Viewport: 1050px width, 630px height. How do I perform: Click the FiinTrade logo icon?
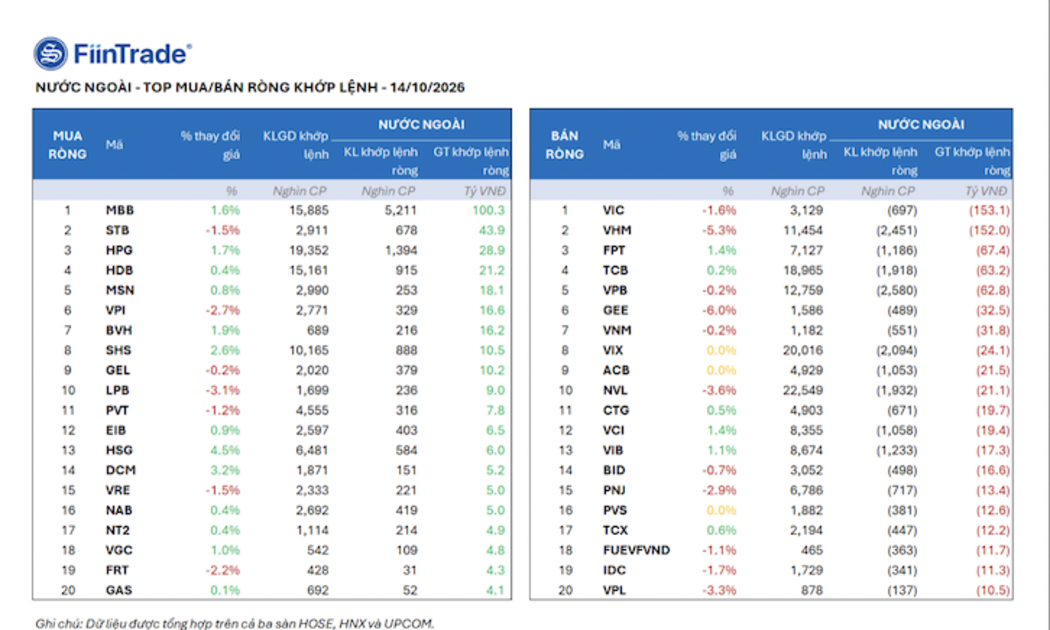[x=51, y=54]
